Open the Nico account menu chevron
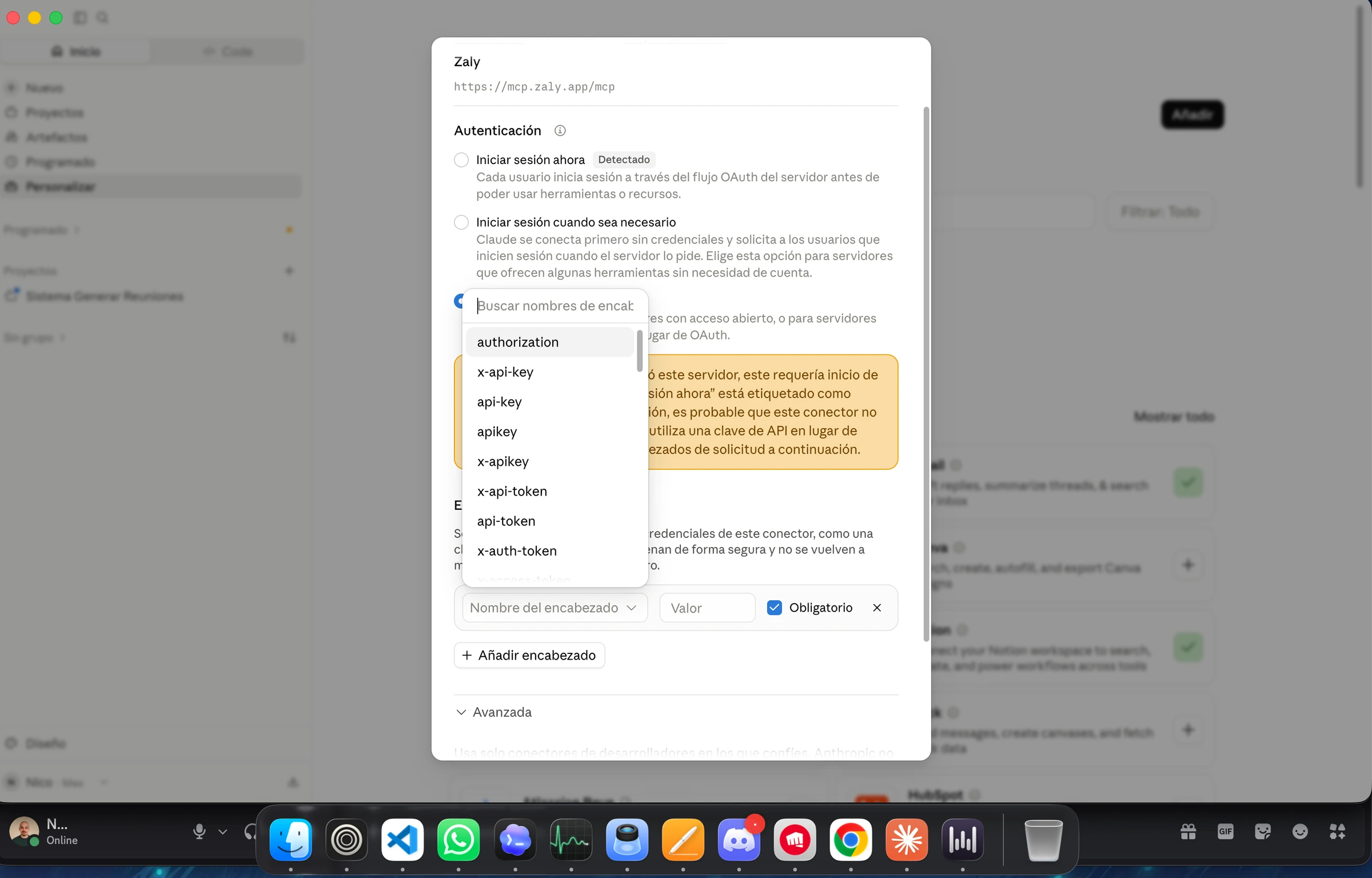 point(104,782)
